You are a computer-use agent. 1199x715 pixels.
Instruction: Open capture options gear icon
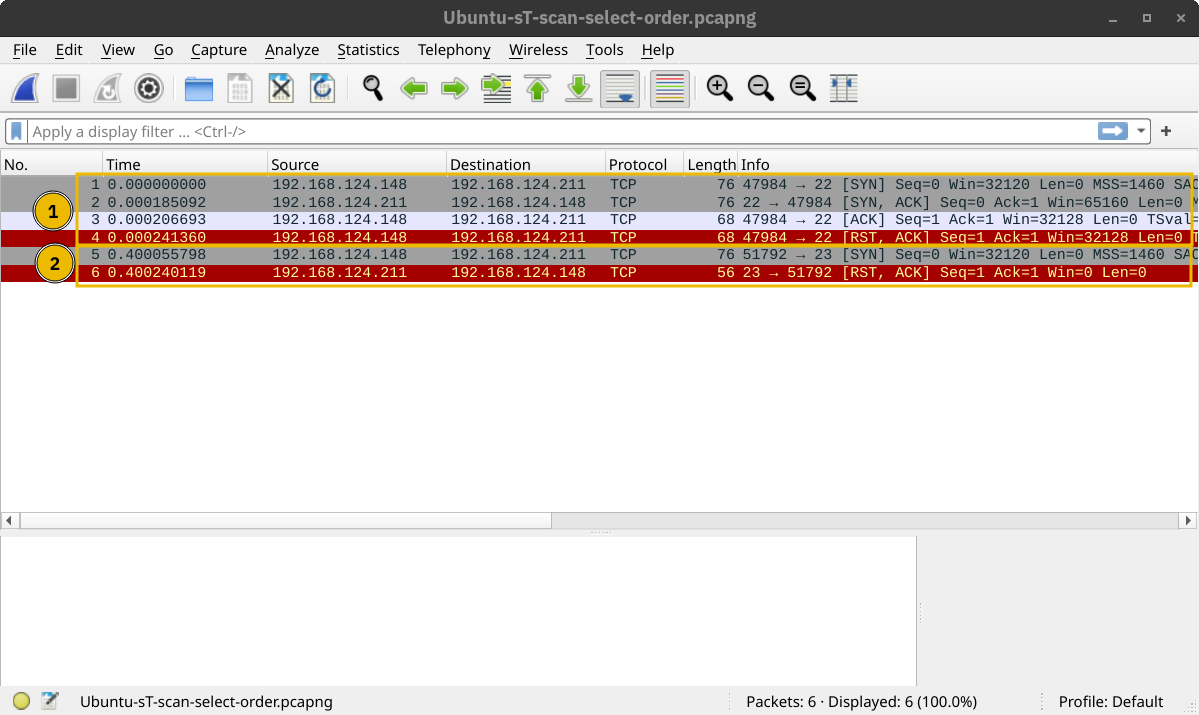coord(149,89)
